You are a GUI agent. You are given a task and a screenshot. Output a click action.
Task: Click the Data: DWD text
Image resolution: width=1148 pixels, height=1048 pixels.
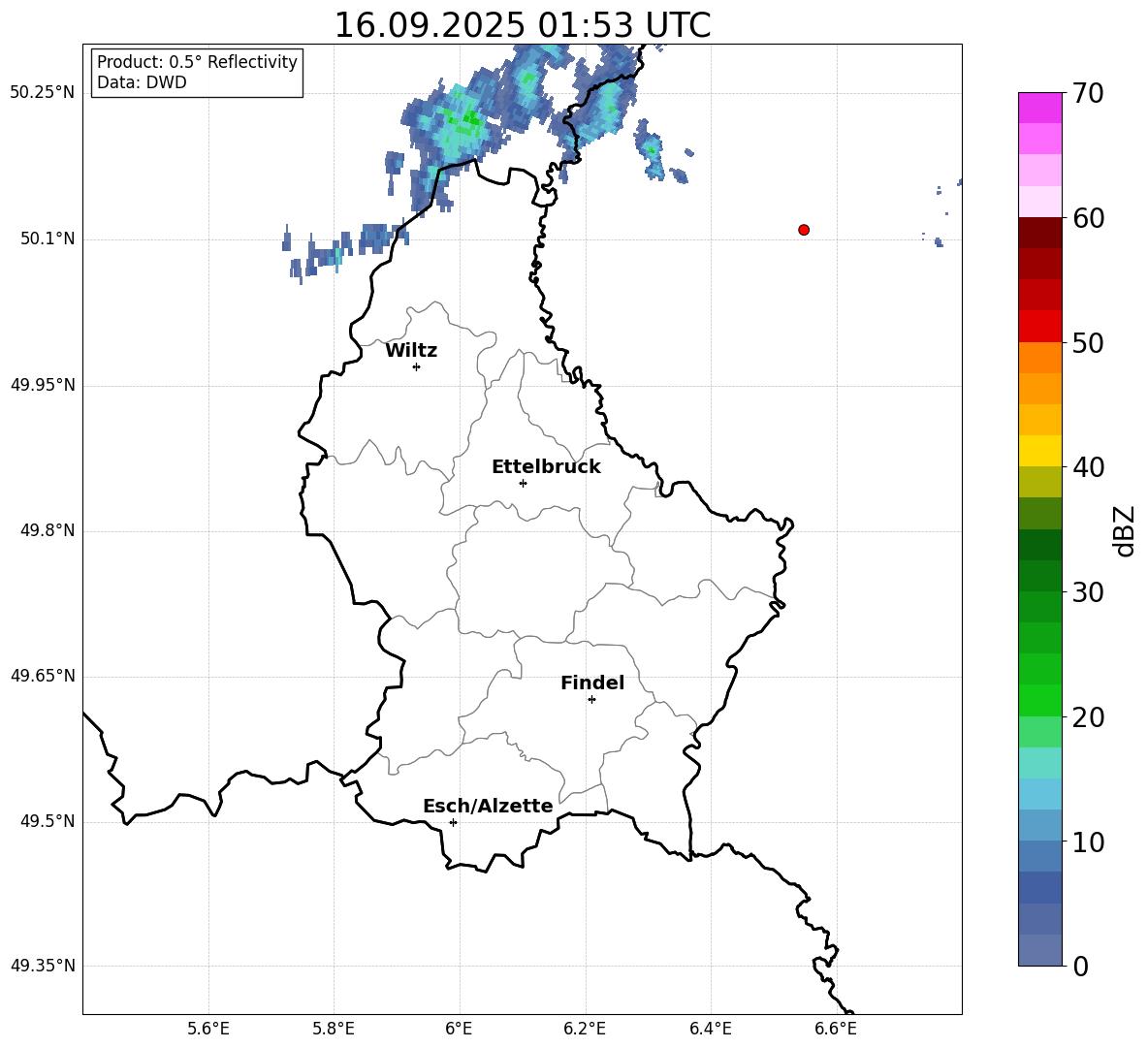point(142,82)
